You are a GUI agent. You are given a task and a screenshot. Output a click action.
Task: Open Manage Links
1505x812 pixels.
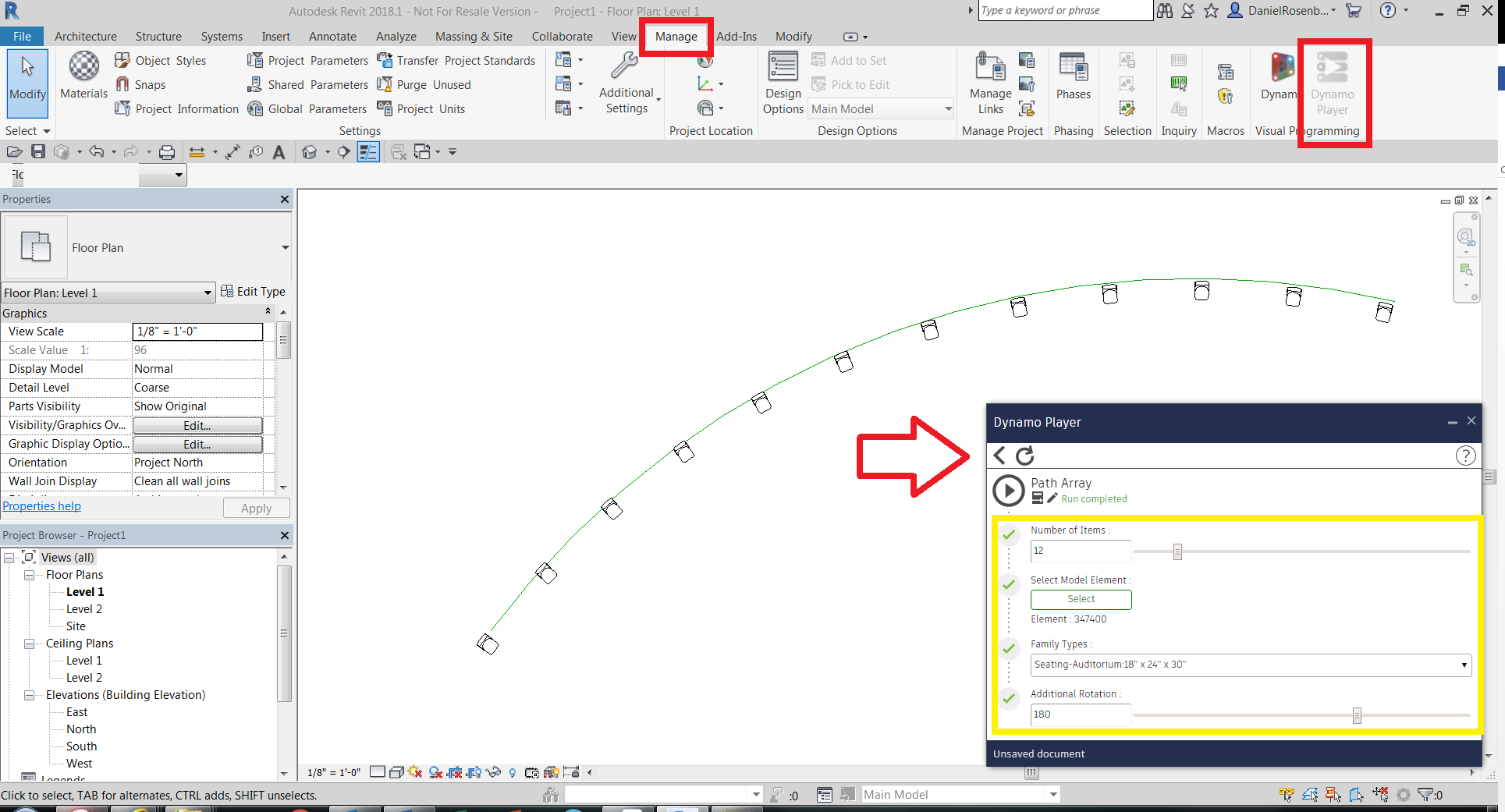[990, 83]
